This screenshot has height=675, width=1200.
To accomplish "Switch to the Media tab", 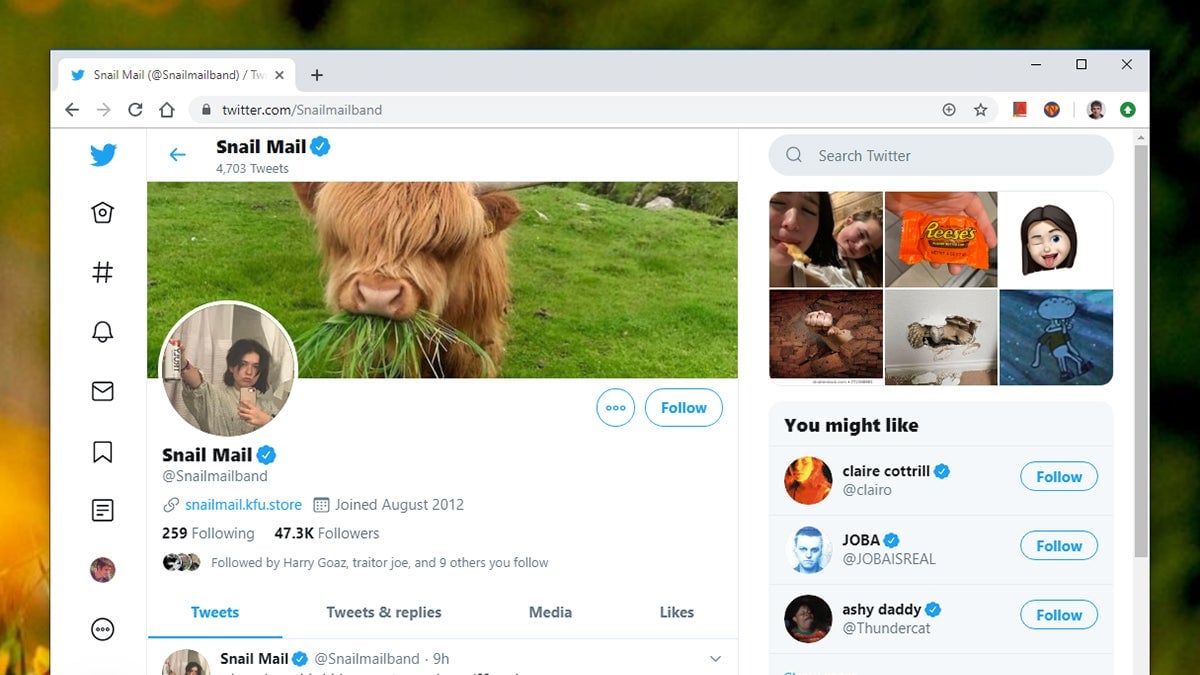I will (x=550, y=612).
